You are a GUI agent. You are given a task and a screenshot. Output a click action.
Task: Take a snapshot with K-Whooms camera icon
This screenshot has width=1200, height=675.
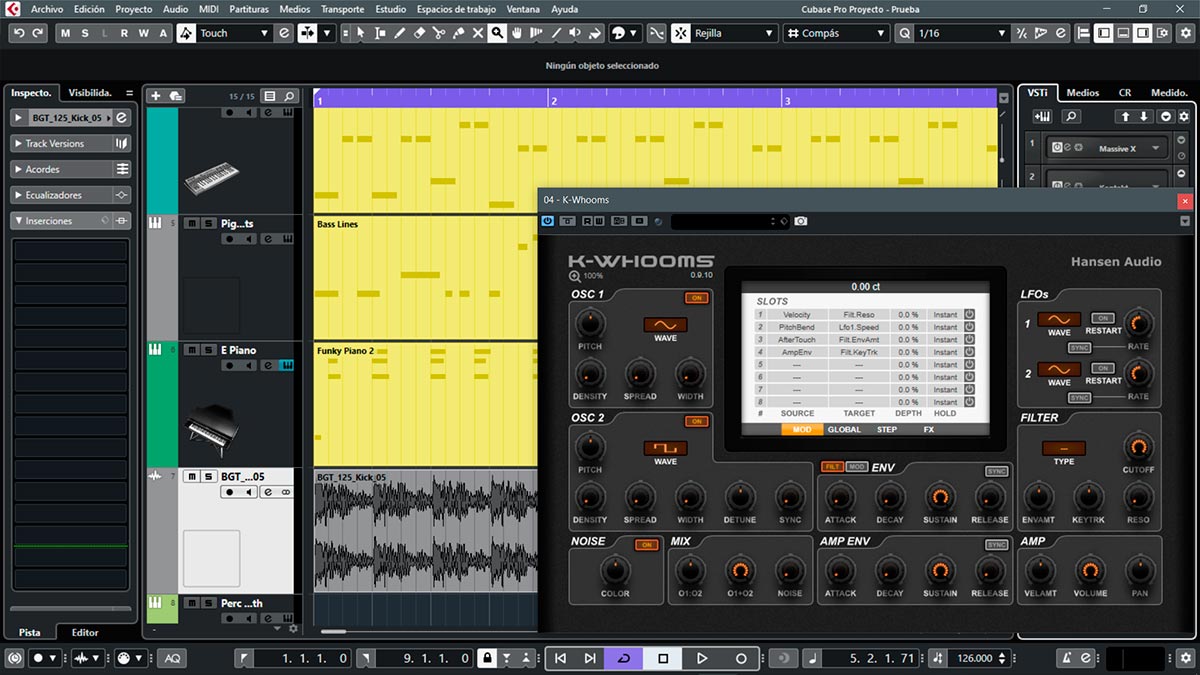click(801, 221)
